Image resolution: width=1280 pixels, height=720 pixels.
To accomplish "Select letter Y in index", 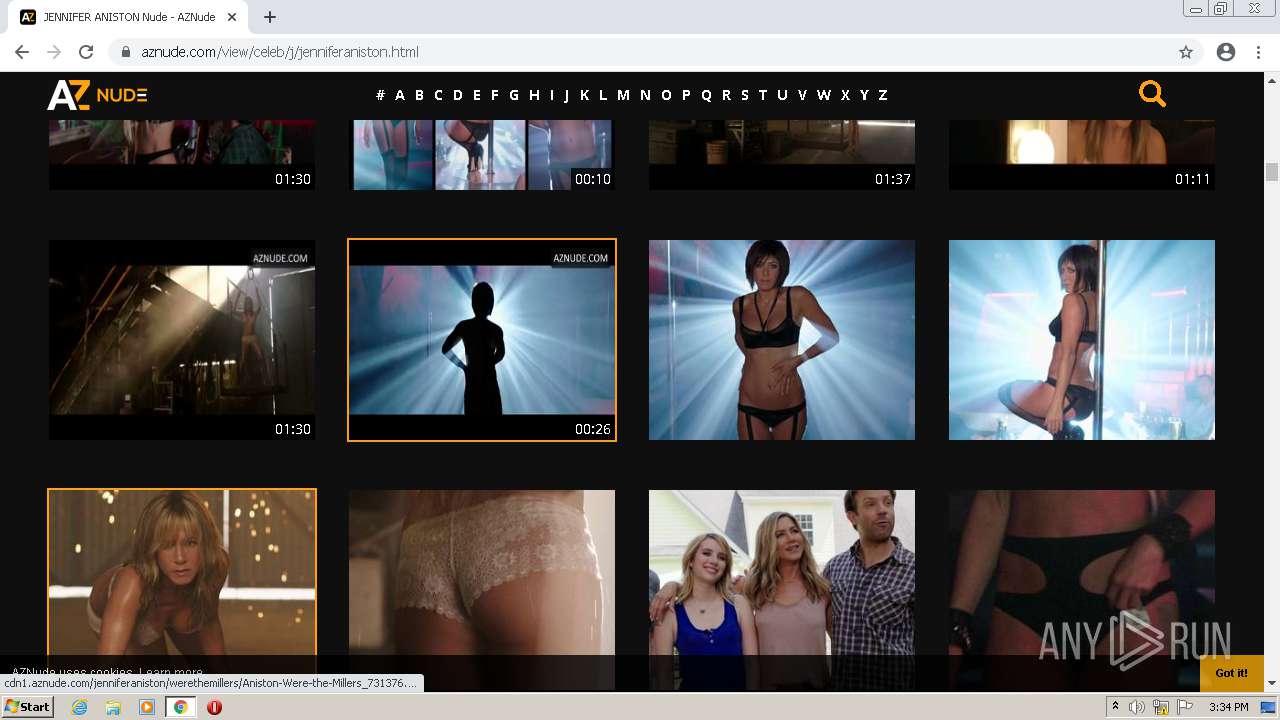I will (864, 95).
